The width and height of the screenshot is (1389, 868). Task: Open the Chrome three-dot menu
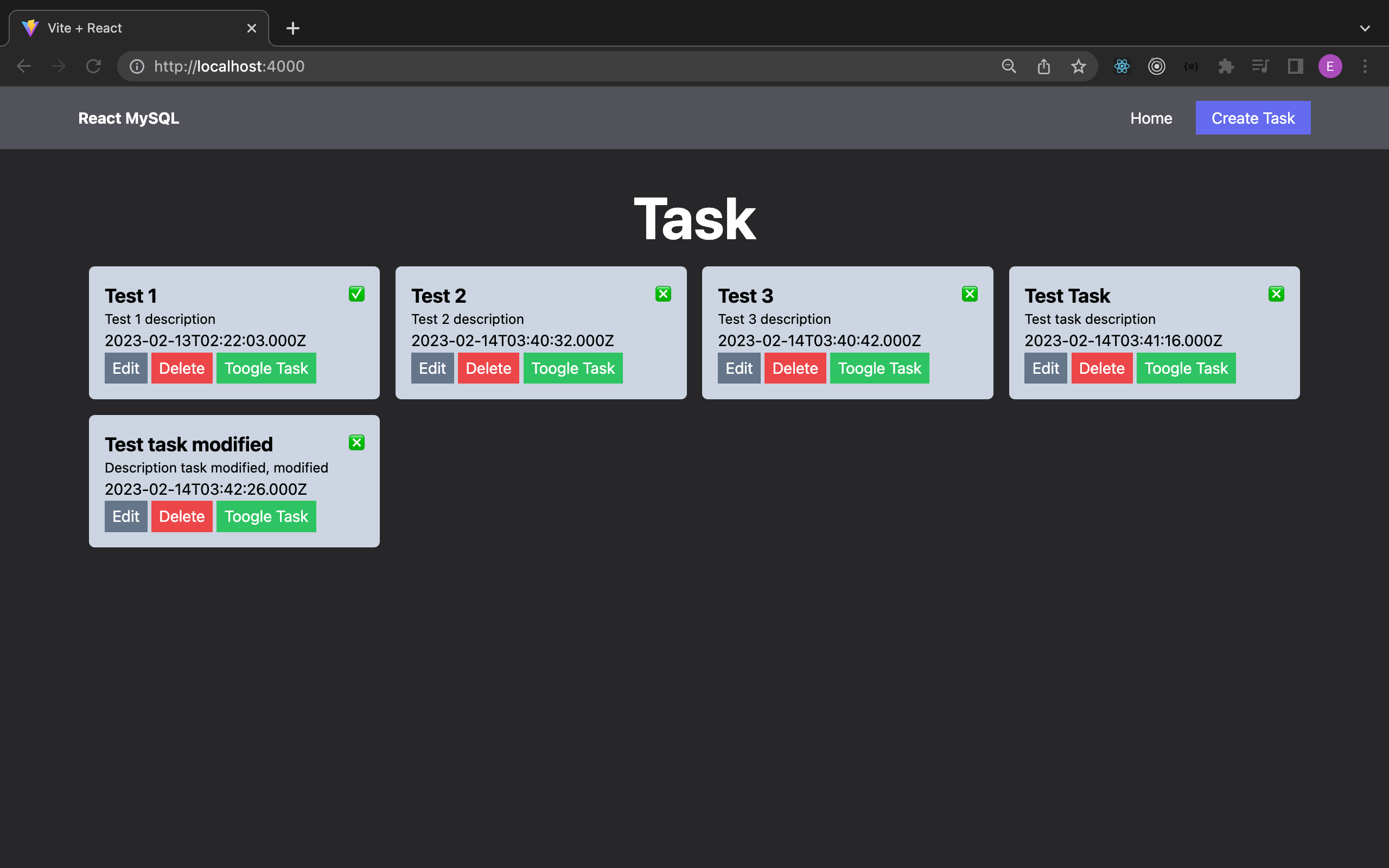pyautogui.click(x=1365, y=67)
